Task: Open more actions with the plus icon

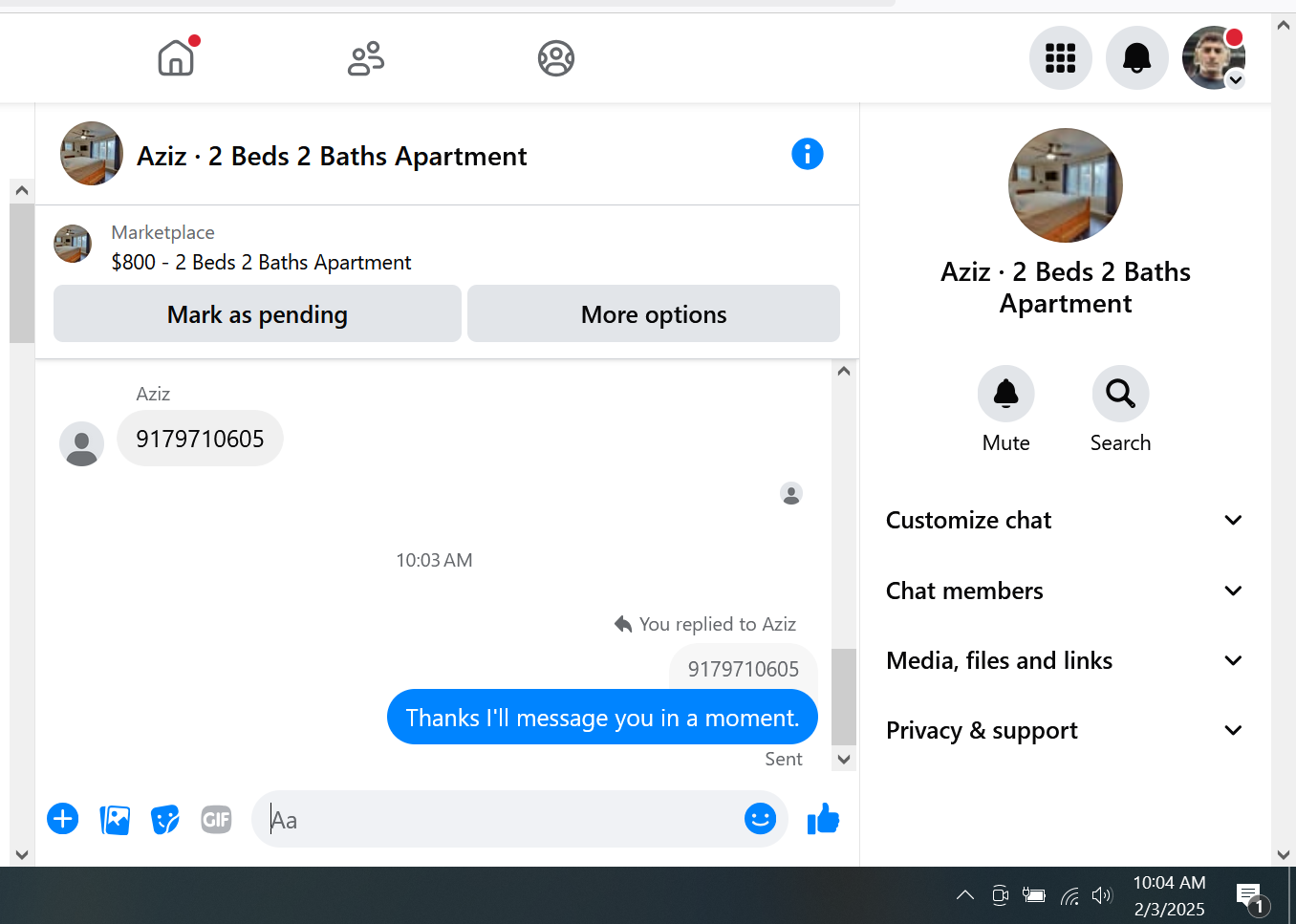Action: point(63,819)
